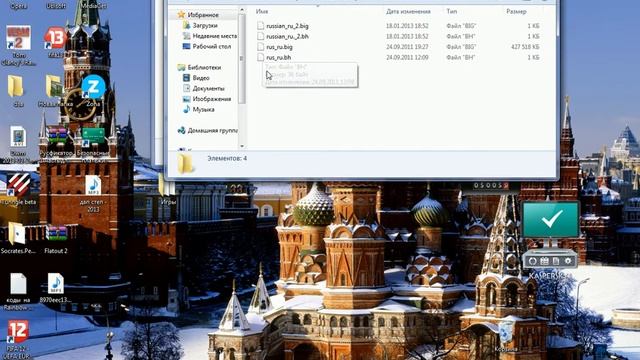
Task: Click the date of russian_ru_2.big
Action: (x=407, y=26)
